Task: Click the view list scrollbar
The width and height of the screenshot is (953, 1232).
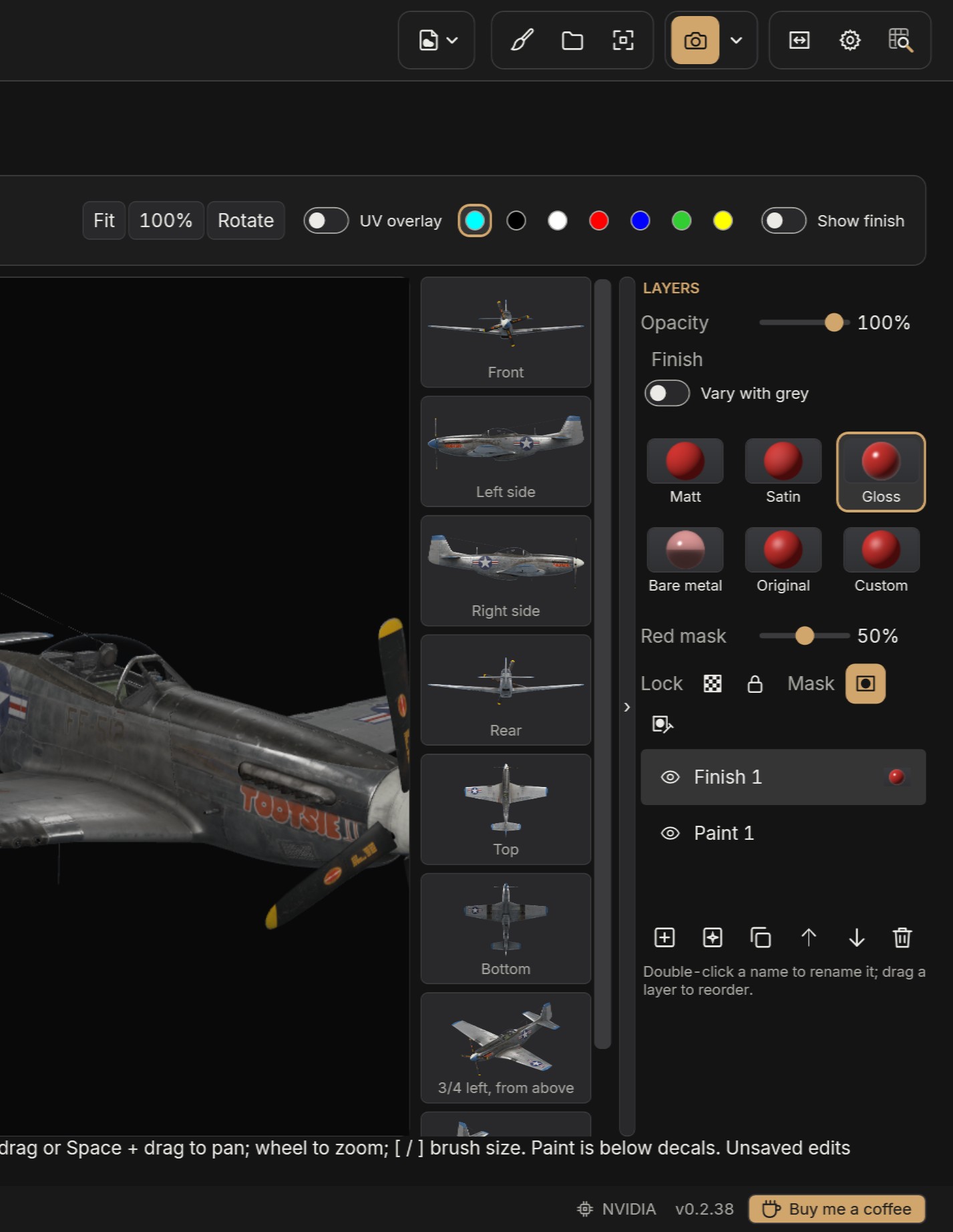Action: (x=602, y=664)
